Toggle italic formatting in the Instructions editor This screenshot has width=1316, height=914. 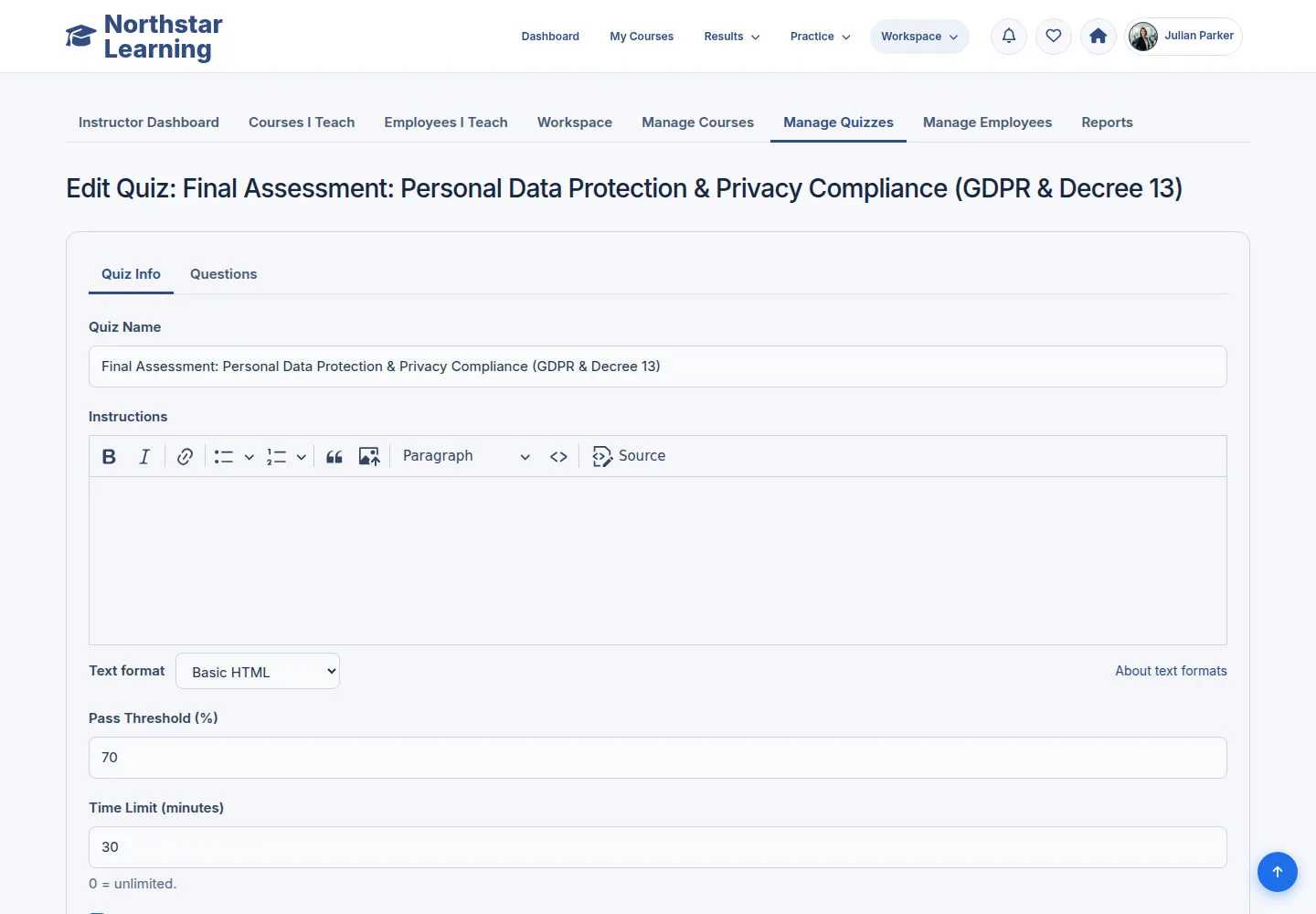point(144,456)
